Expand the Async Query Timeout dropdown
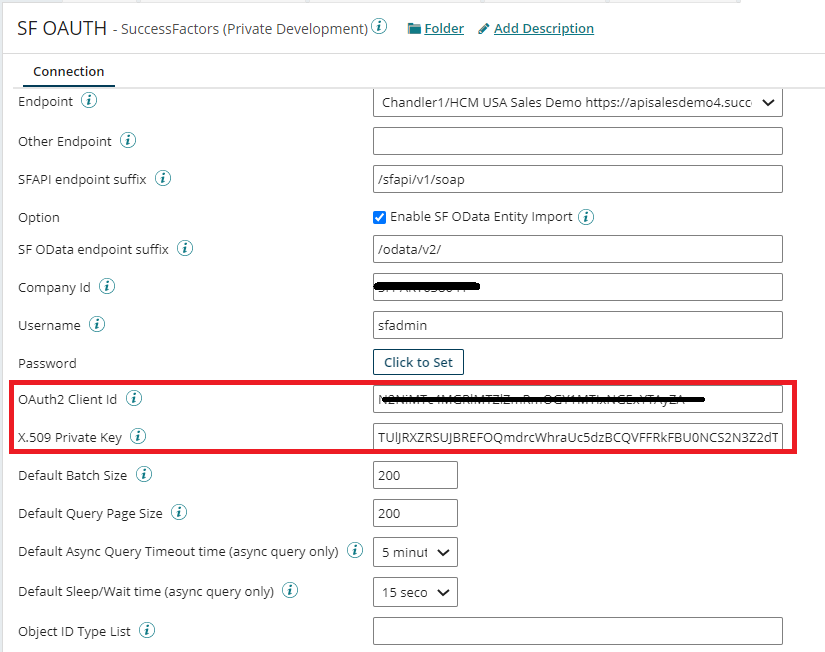 [x=415, y=552]
